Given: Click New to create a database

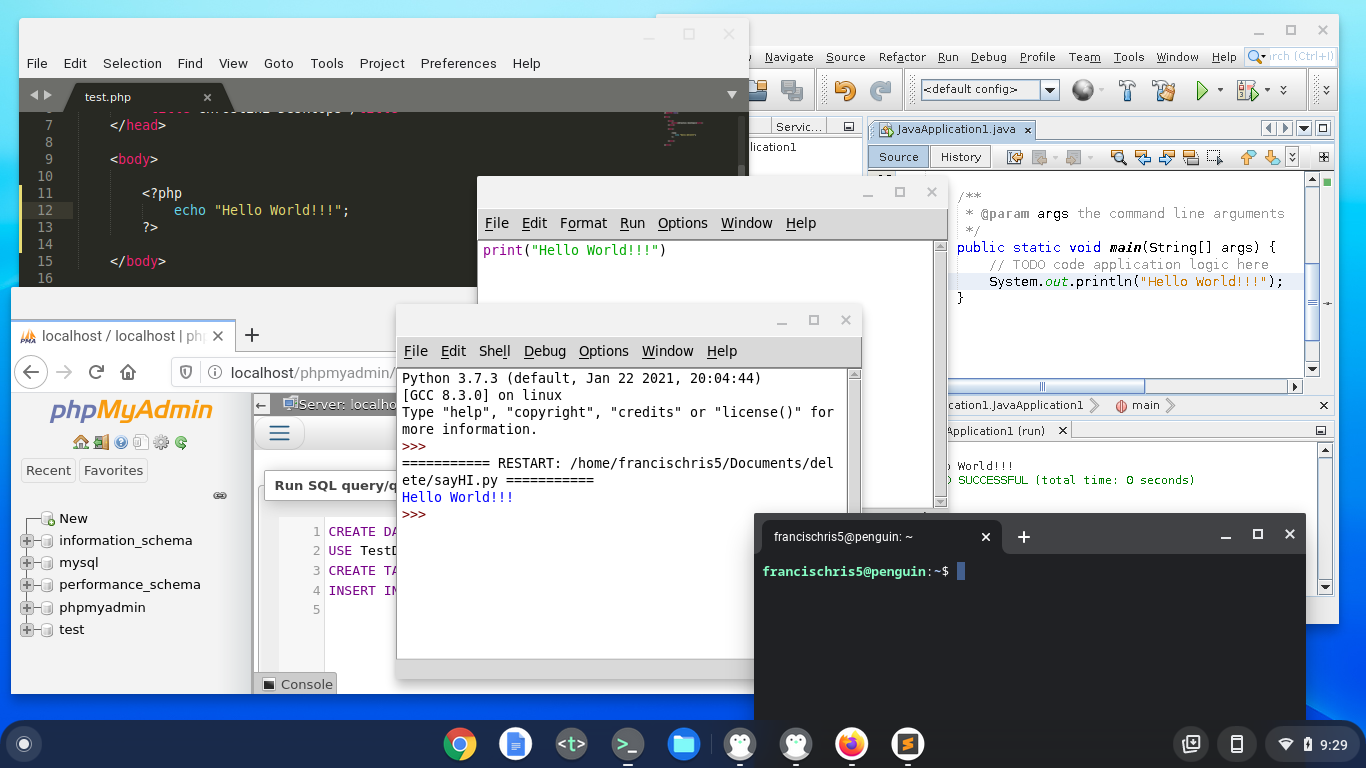Looking at the screenshot, I should pos(73,518).
